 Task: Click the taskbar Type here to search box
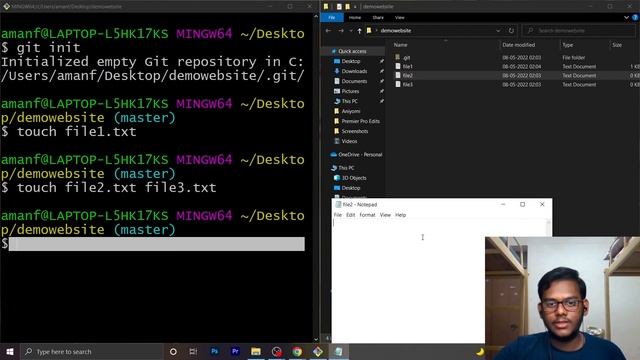coord(92,351)
